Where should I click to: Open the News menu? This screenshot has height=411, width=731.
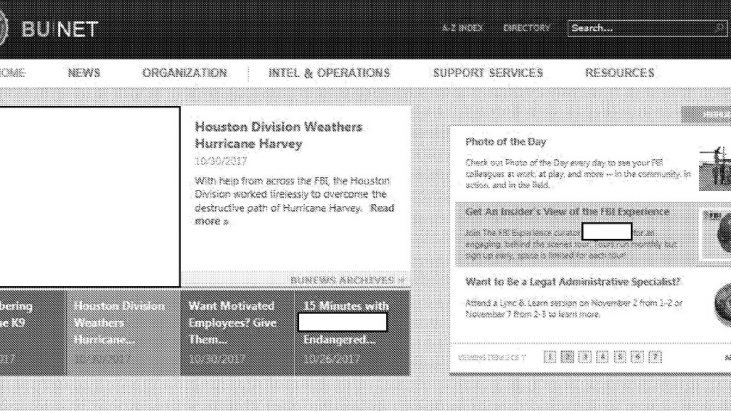84,73
